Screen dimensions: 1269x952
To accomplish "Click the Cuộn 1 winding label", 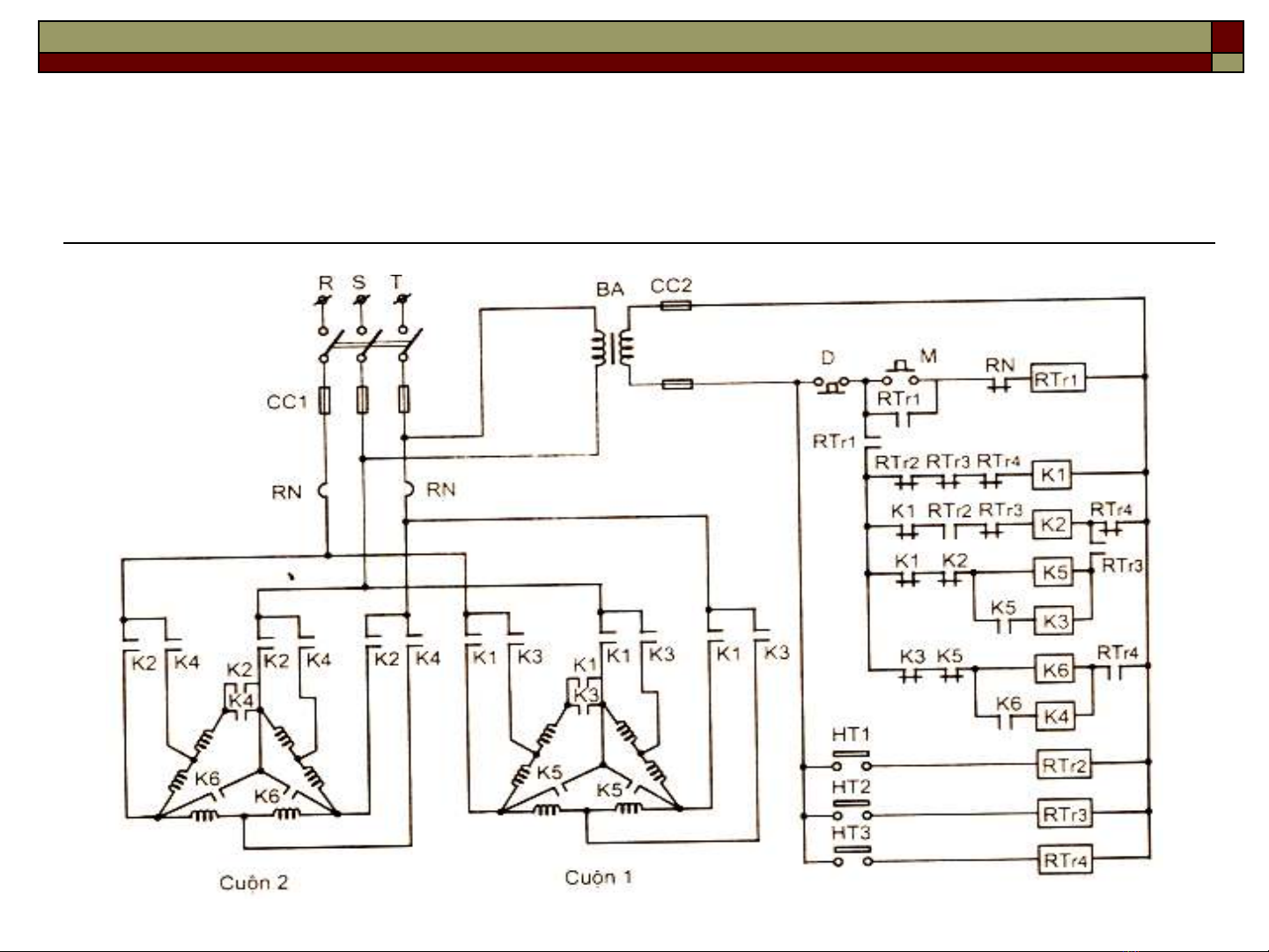I will pos(598,877).
